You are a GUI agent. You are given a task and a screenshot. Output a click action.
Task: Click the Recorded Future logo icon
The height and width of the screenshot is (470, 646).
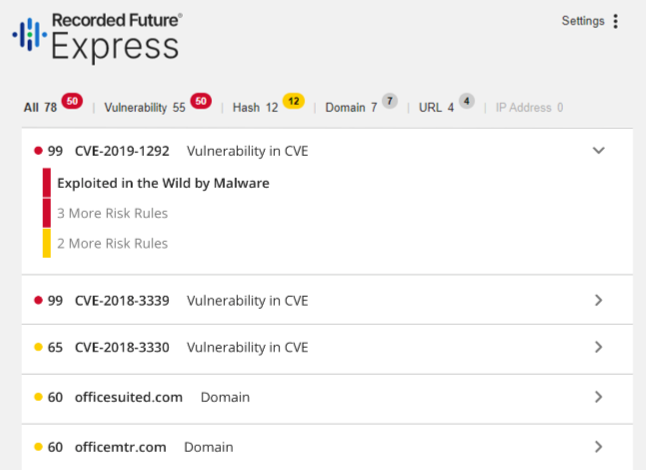pyautogui.click(x=29, y=35)
